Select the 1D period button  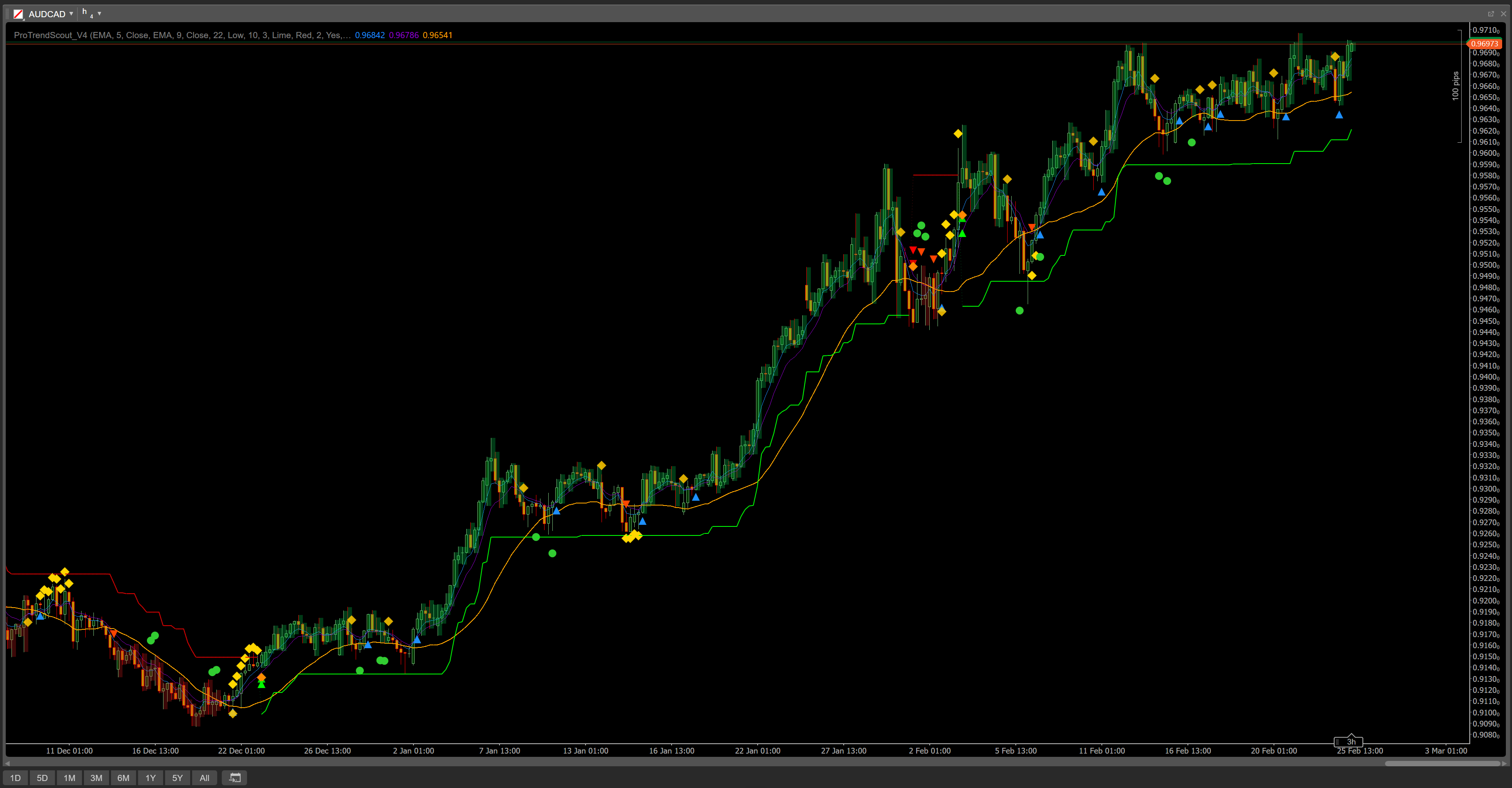pyautogui.click(x=15, y=777)
